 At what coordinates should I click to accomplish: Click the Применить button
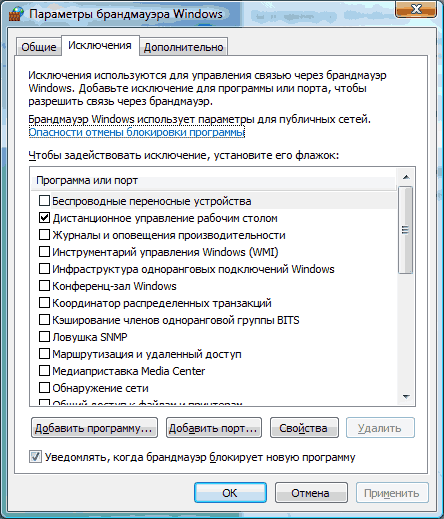(x=392, y=493)
